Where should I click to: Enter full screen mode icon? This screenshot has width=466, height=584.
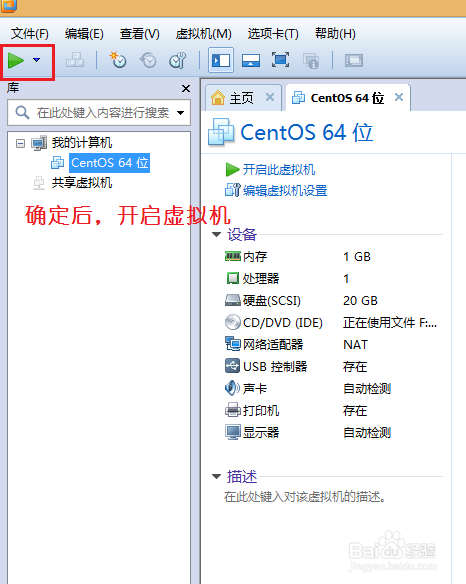pos(280,60)
